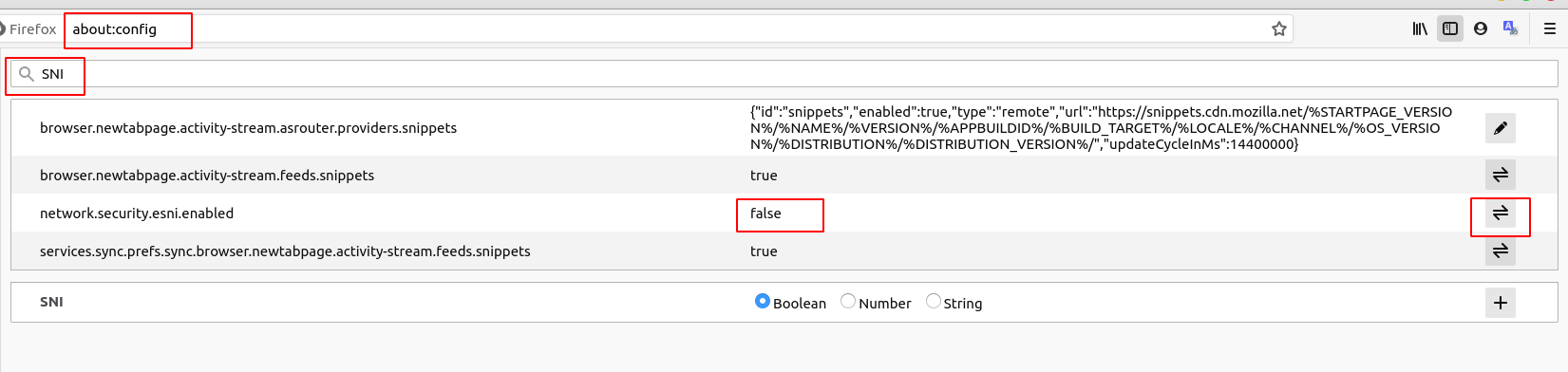Click the bold SNI new preference name
This screenshot has width=1568, height=372.
51,302
